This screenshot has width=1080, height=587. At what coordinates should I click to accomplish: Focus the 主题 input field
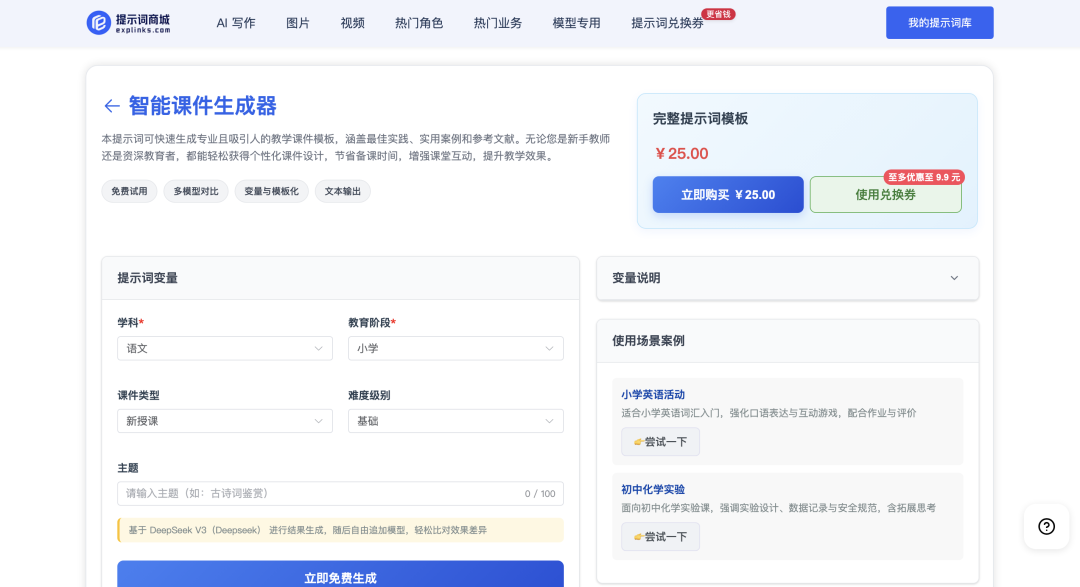tap(340, 493)
